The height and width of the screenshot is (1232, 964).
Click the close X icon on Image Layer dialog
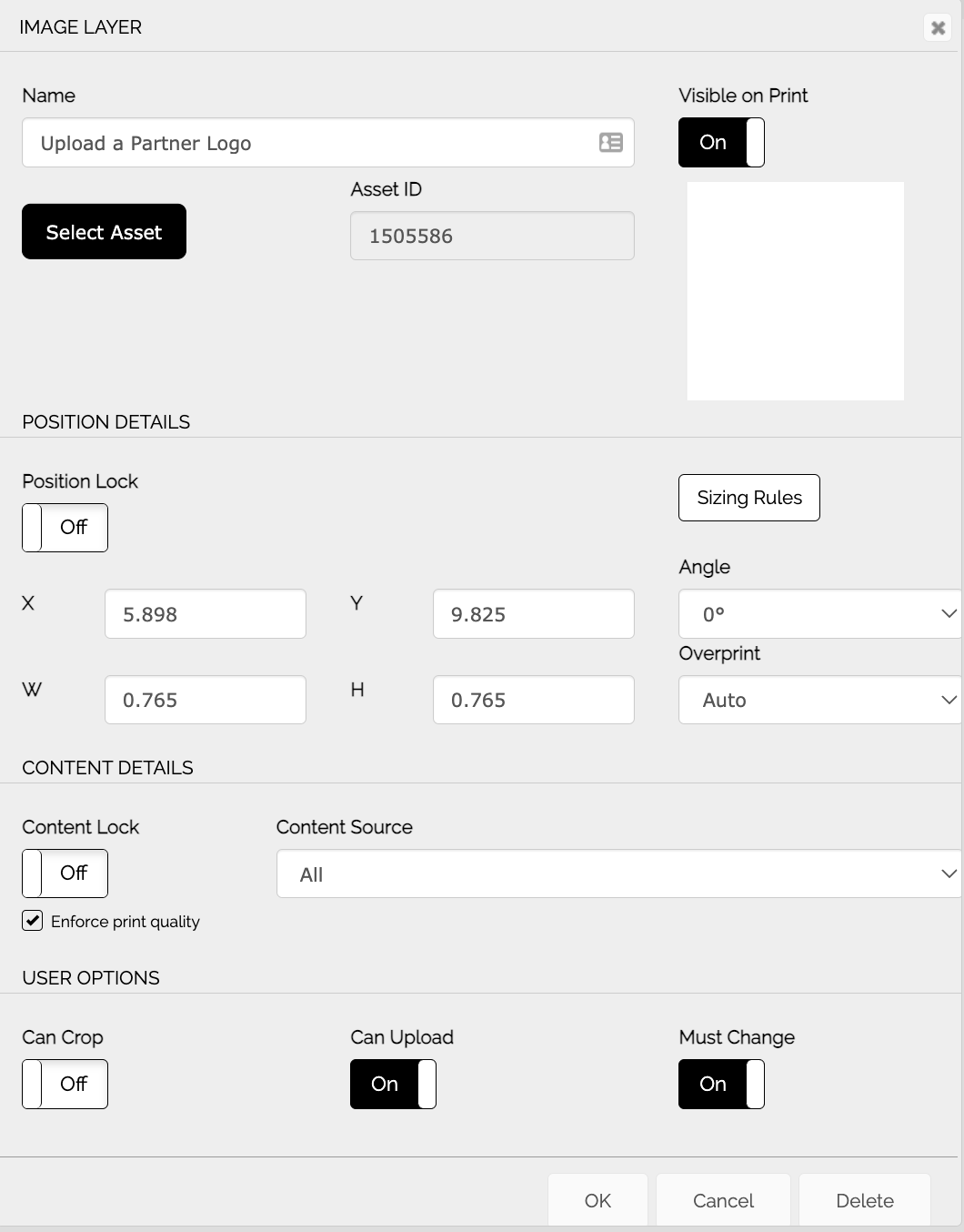938,27
